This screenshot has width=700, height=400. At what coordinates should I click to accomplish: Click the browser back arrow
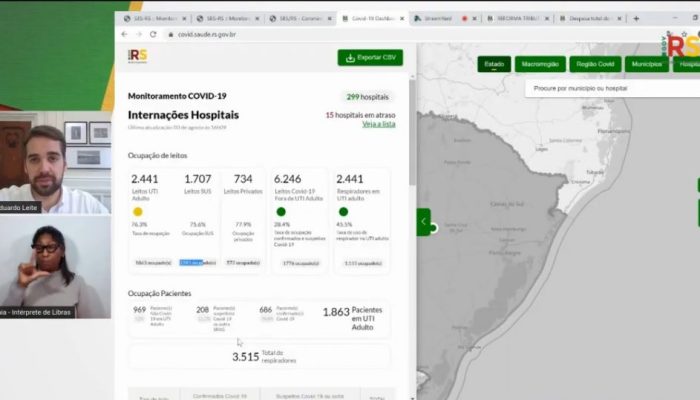click(125, 34)
